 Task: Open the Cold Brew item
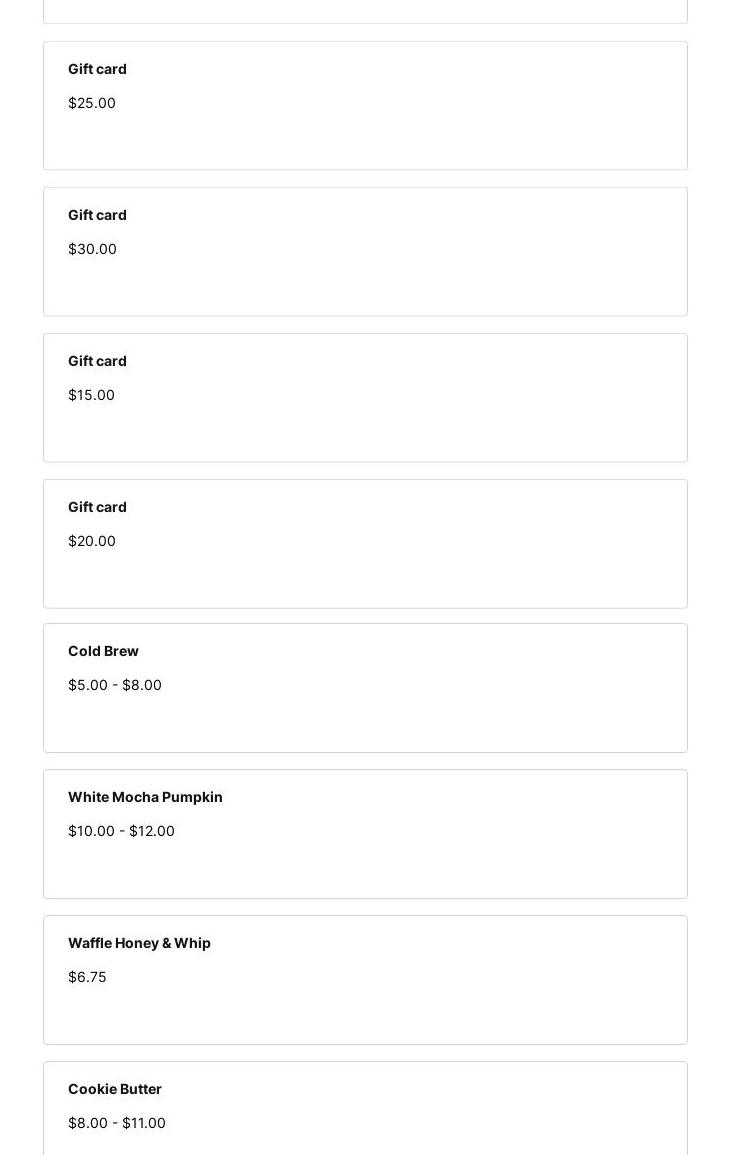(x=103, y=651)
